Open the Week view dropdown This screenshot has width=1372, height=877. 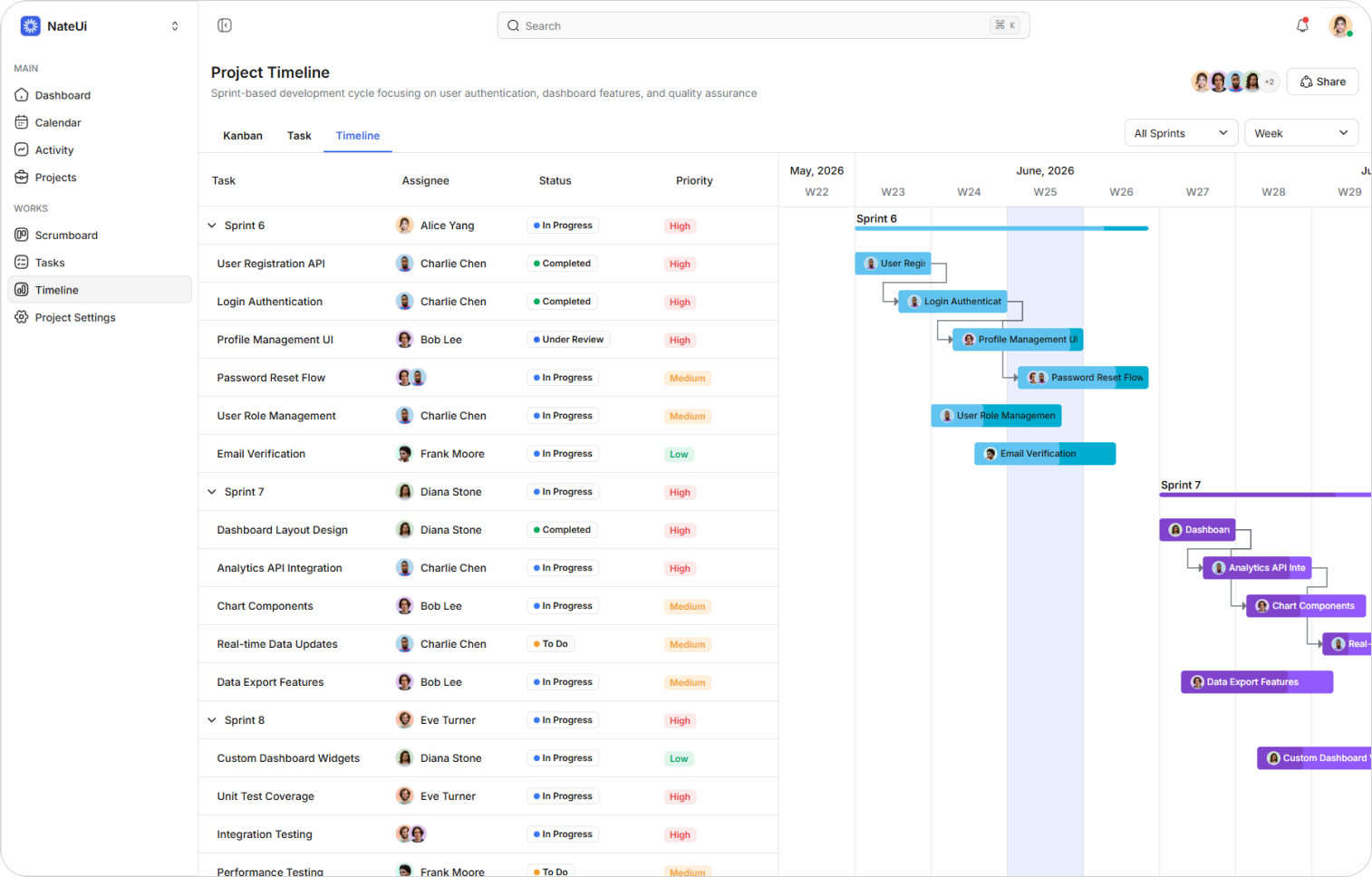(x=1301, y=133)
